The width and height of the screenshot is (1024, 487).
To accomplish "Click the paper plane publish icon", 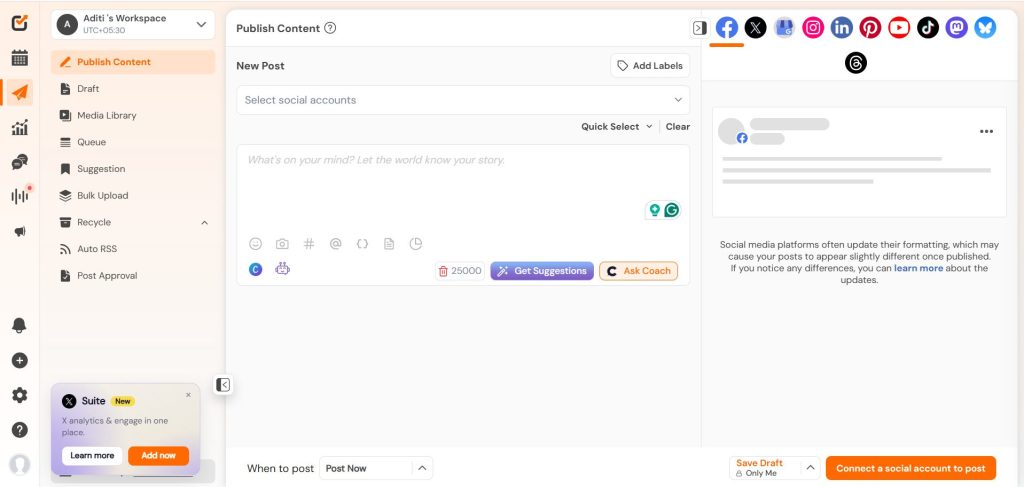I will click(20, 92).
